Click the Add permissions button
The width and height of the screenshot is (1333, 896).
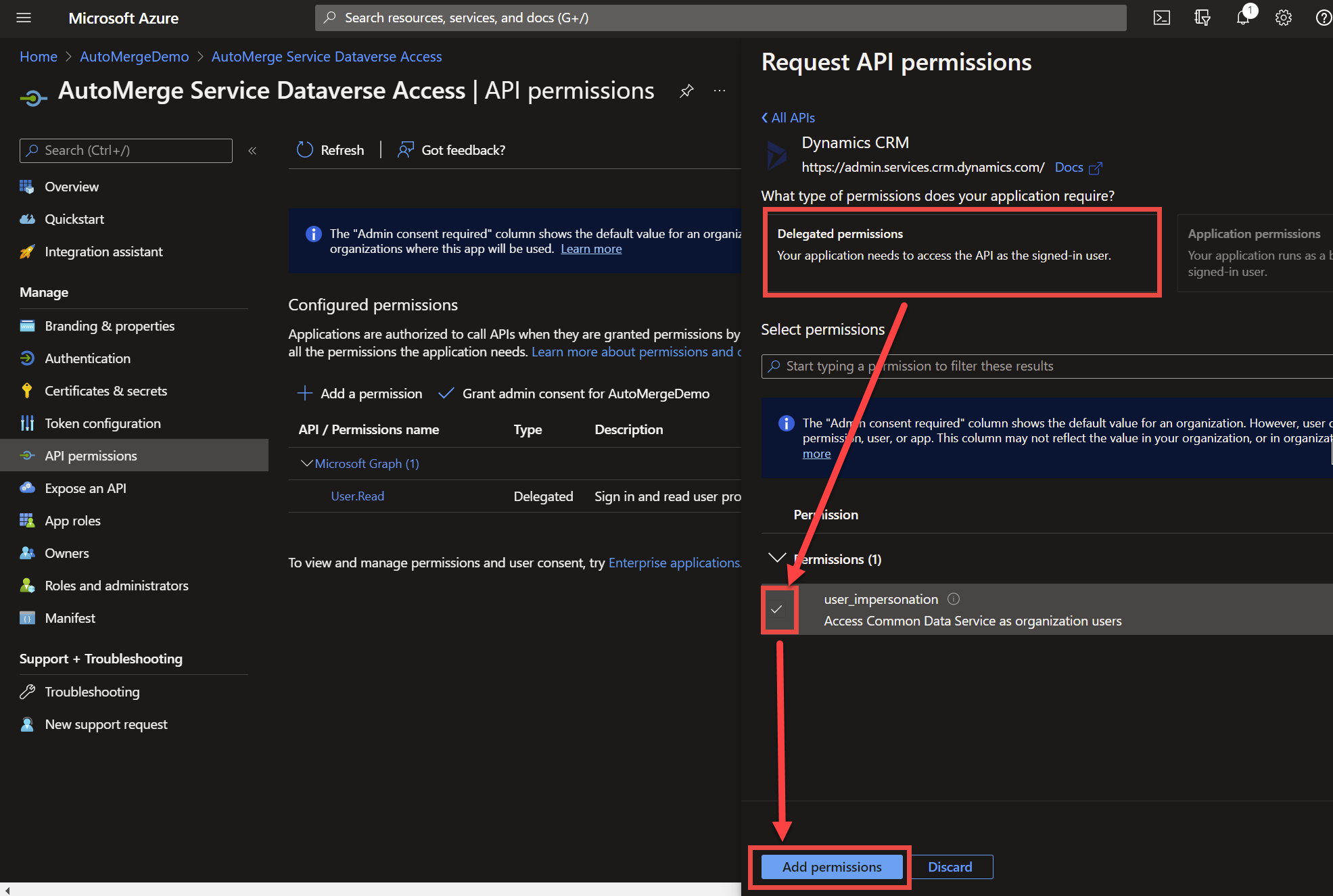(832, 867)
